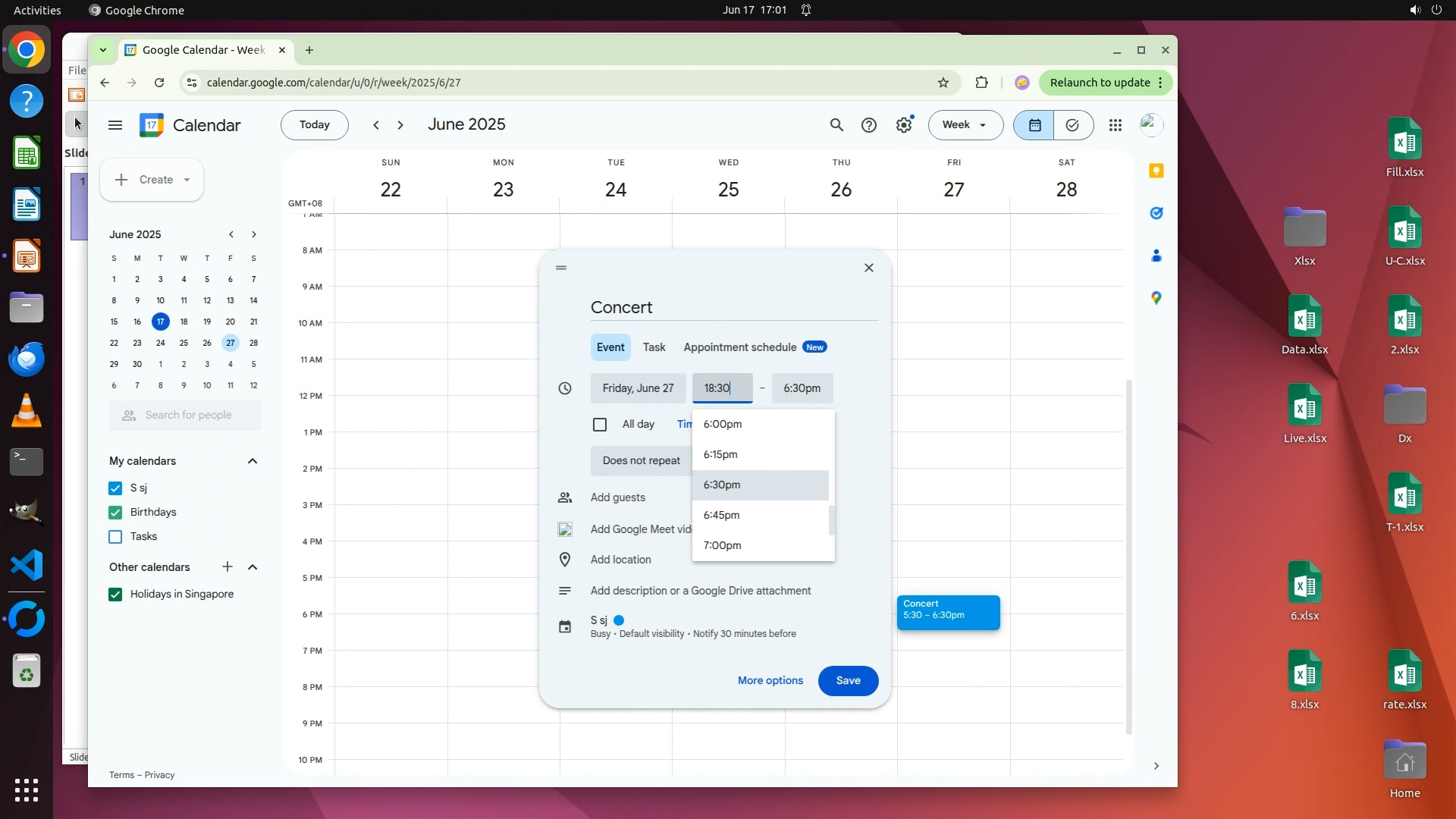Go to next week arrow
The height and width of the screenshot is (819, 1456).
pyautogui.click(x=400, y=125)
